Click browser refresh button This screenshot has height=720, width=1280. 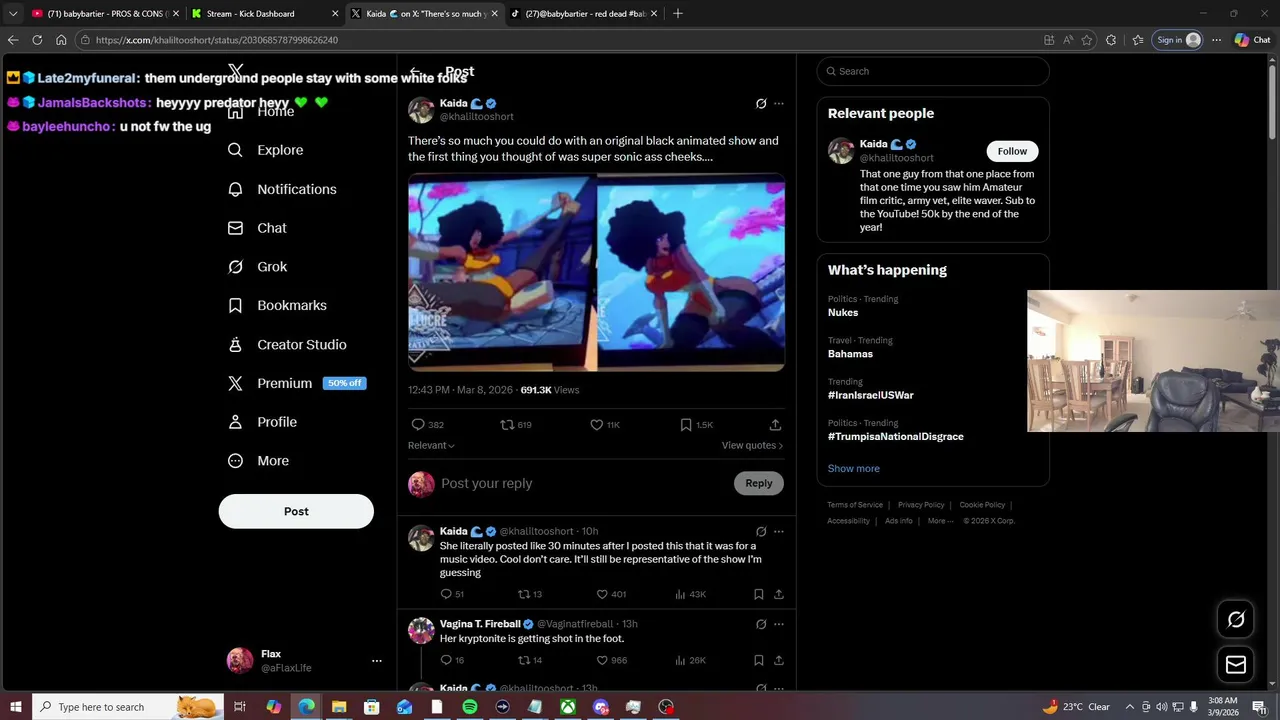37,40
